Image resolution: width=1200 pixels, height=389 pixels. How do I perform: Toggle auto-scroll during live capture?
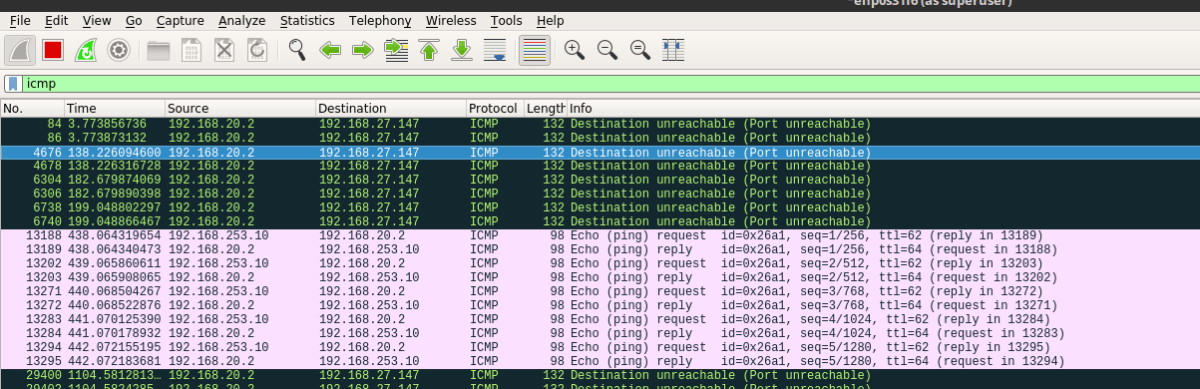495,49
